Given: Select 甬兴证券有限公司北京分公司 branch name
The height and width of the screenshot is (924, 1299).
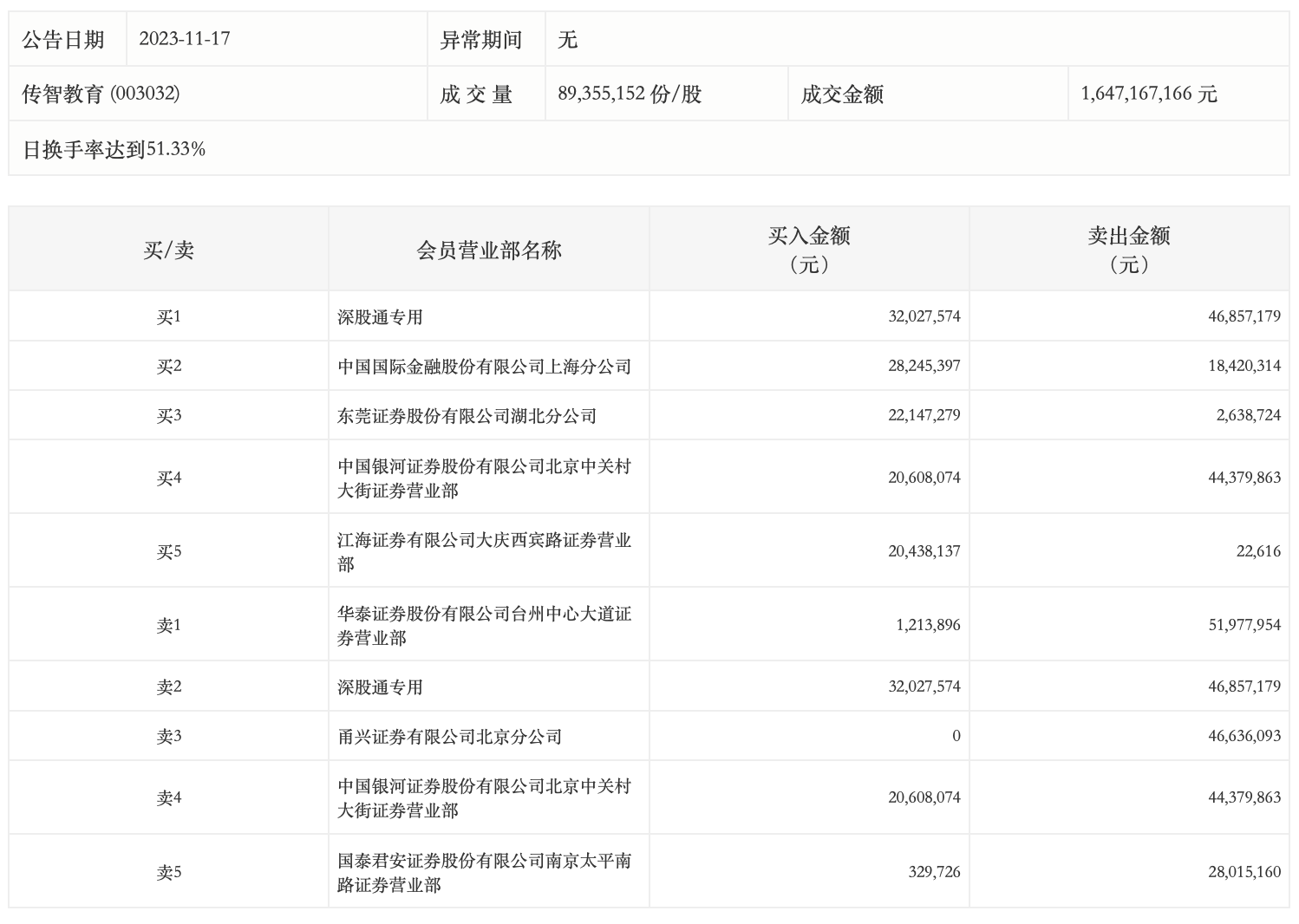Looking at the screenshot, I should coord(449,737).
